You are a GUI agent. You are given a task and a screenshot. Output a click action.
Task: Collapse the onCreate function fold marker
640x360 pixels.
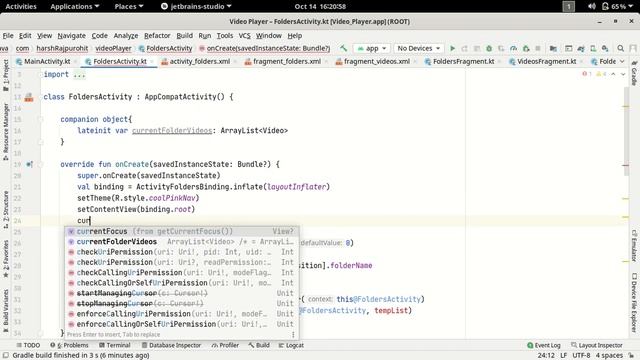[x=40, y=164]
